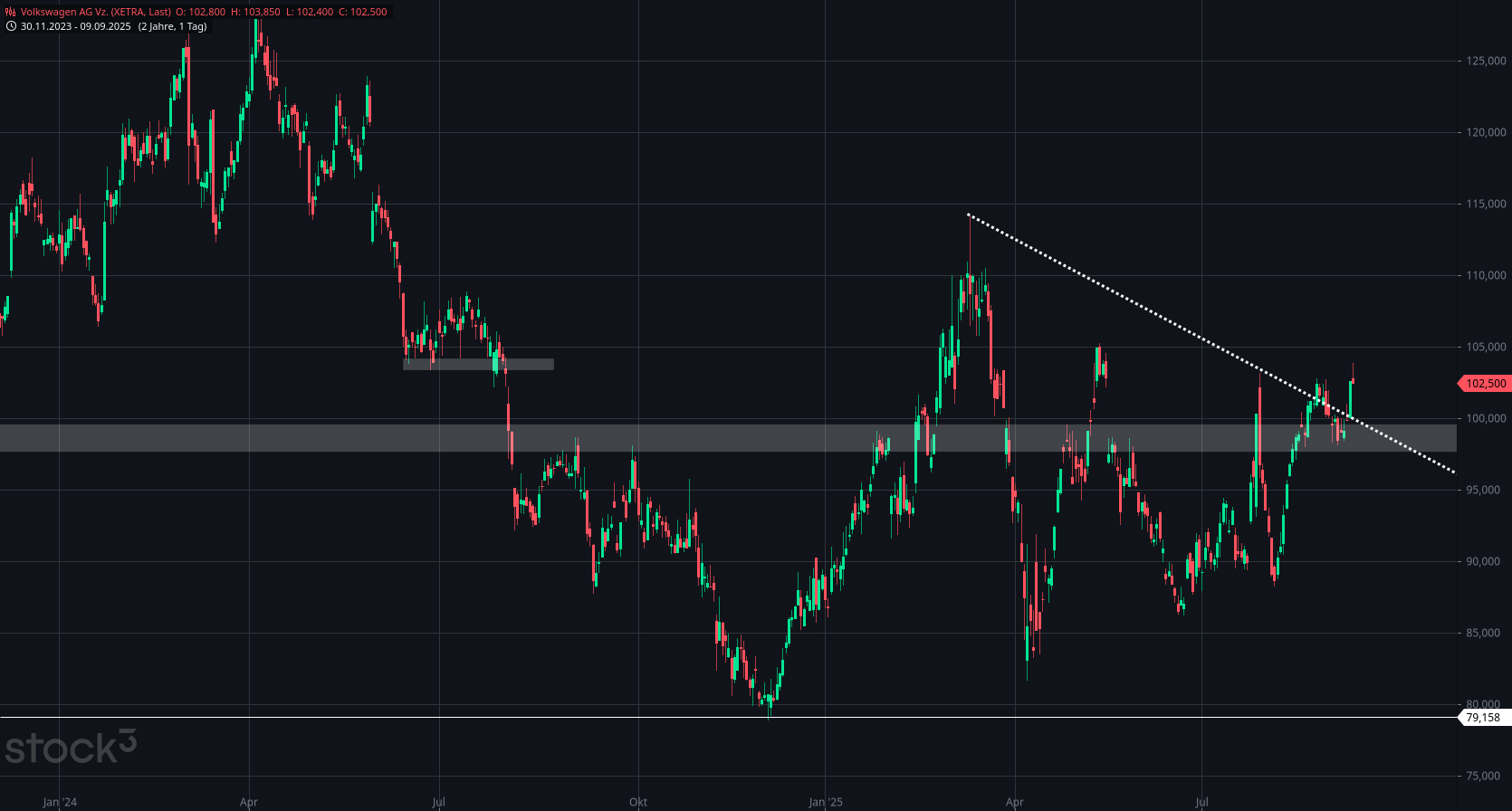Click the clock icon next to date range

pos(11,26)
